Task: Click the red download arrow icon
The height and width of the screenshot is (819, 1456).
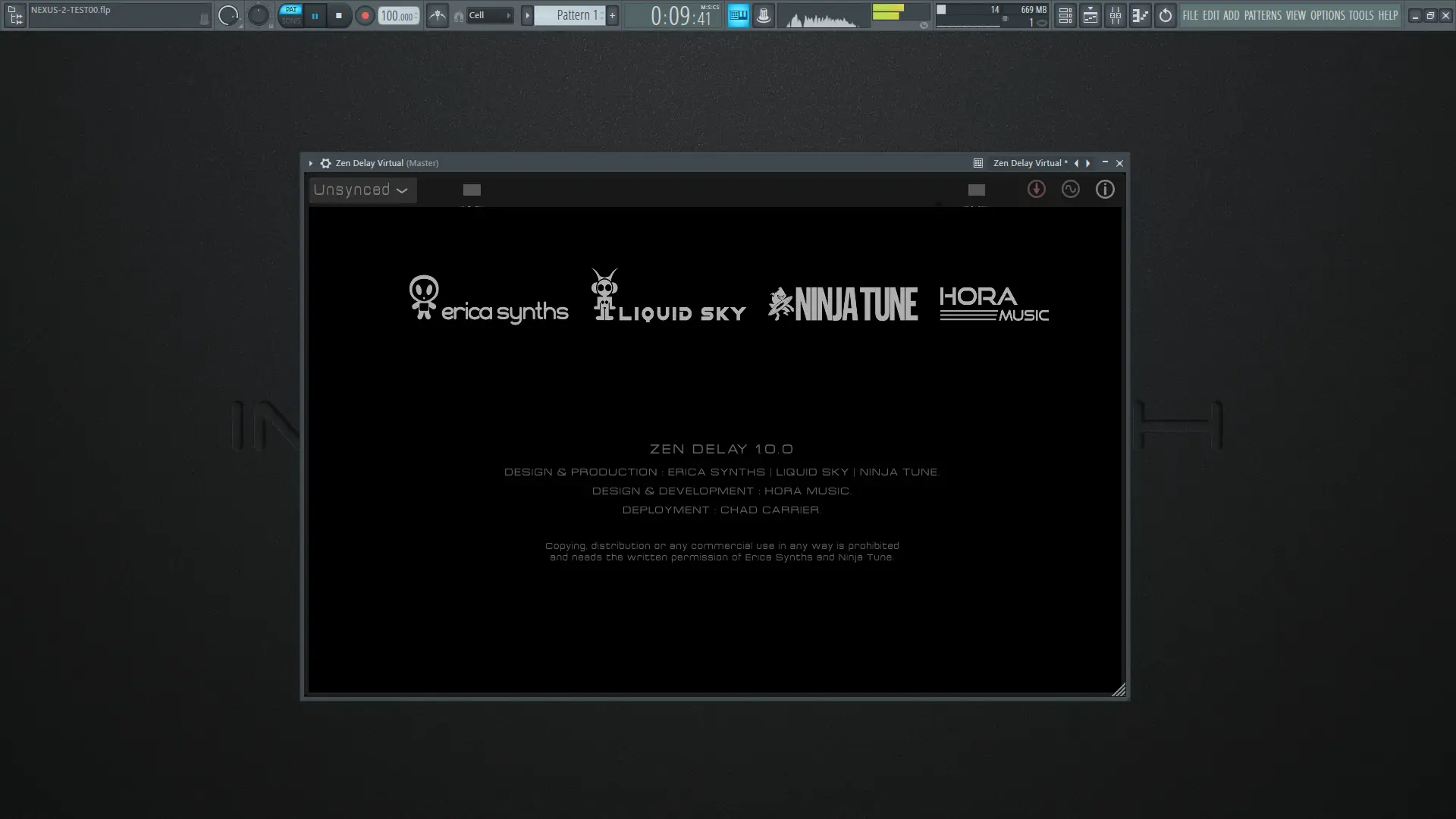Action: click(x=1036, y=190)
